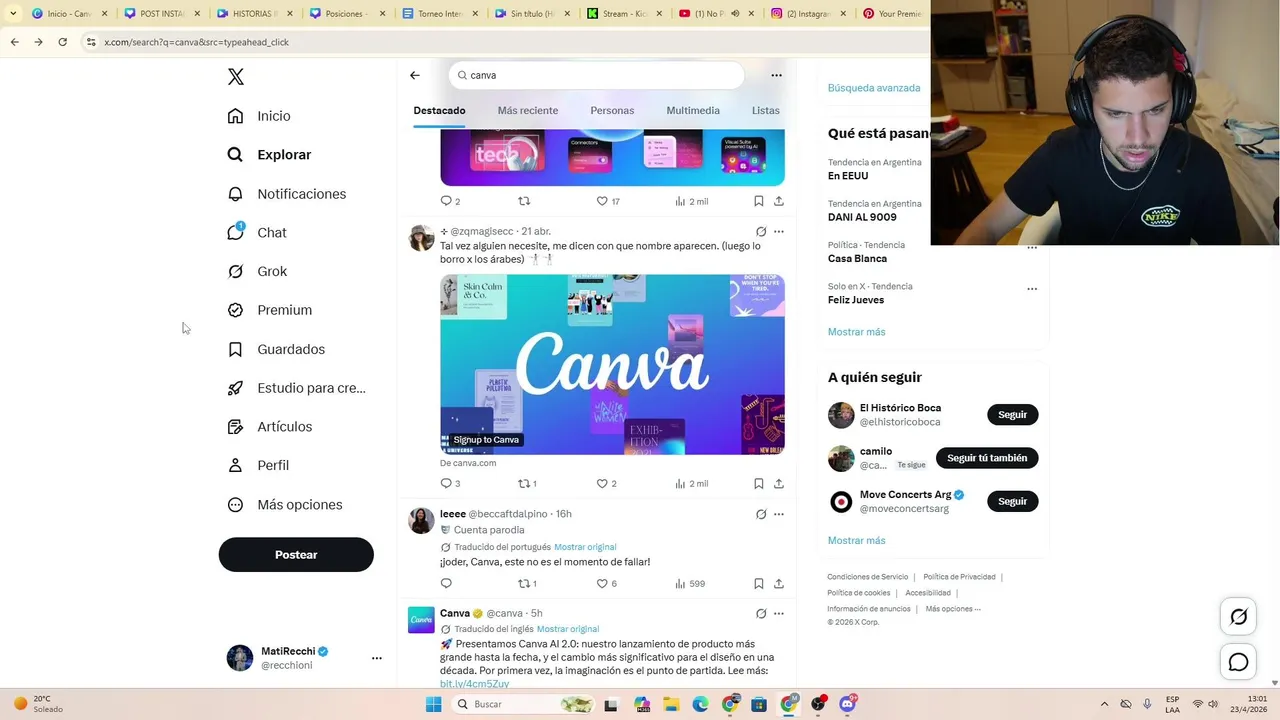The height and width of the screenshot is (720, 1280).
Task: Switch to Personas tab
Action: (612, 110)
